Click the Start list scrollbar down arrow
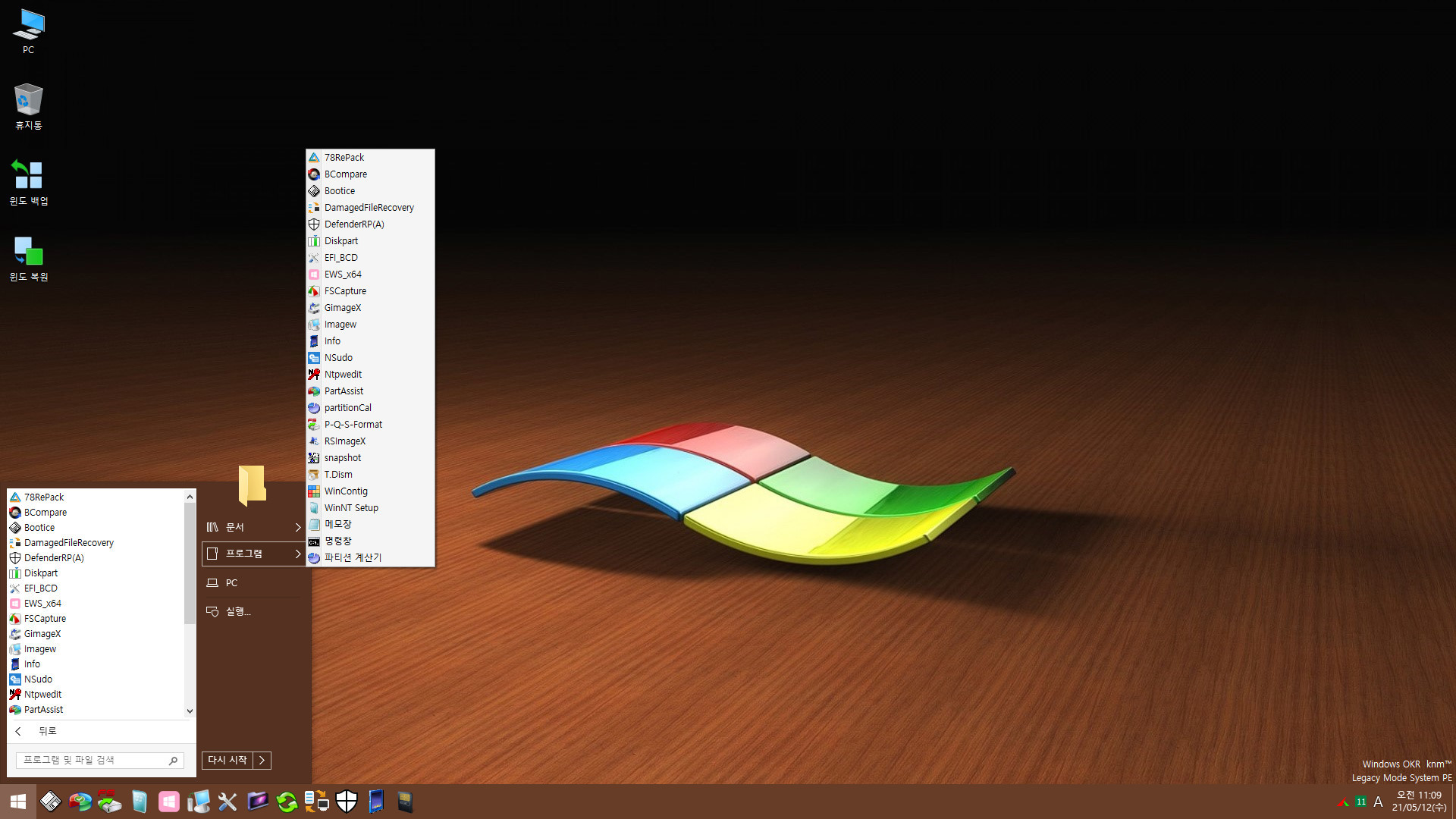 click(x=190, y=711)
